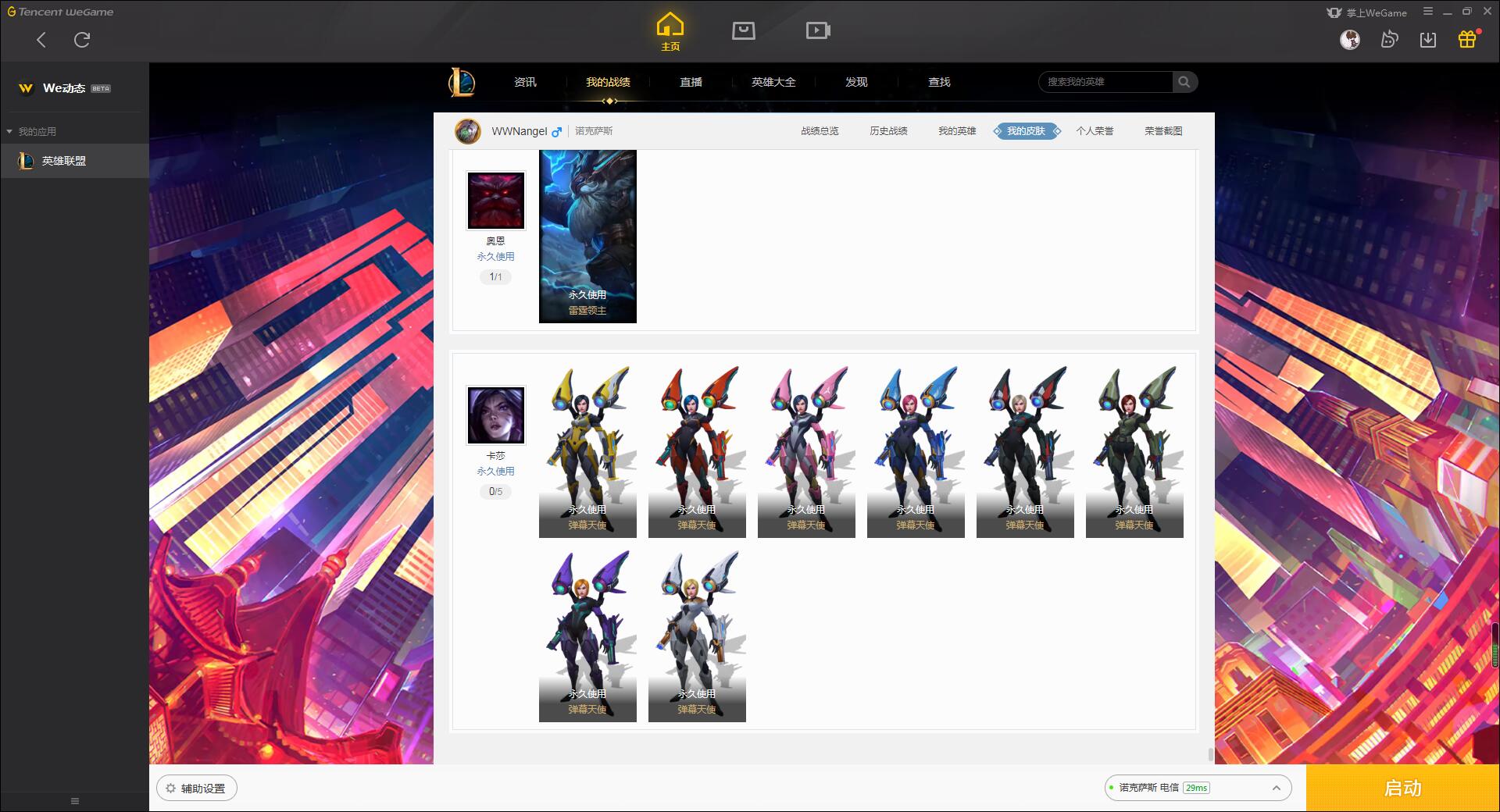Click the male gender icon by username
This screenshot has height=812, width=1500.
[x=556, y=132]
